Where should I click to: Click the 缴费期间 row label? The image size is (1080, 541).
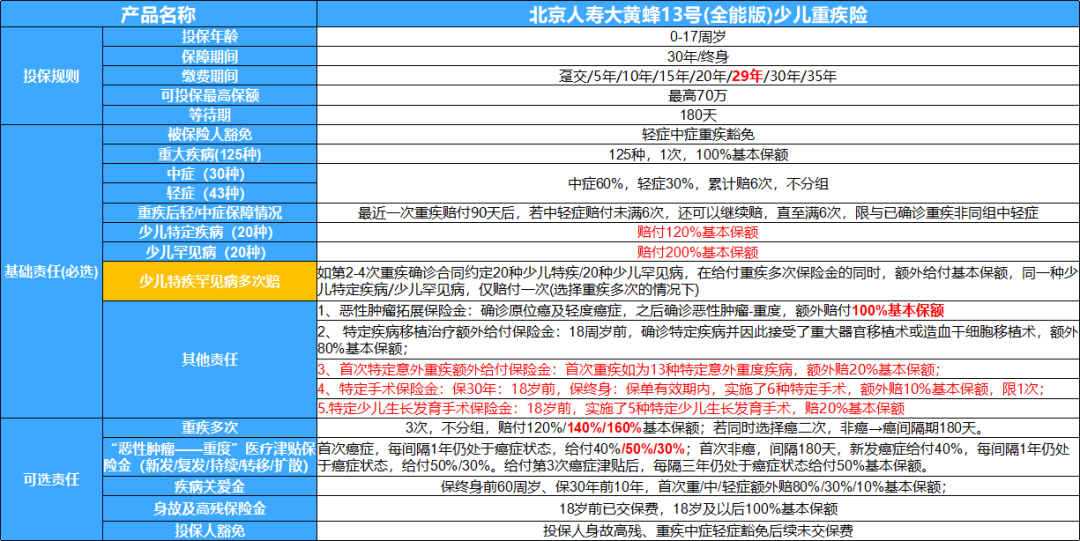click(209, 76)
